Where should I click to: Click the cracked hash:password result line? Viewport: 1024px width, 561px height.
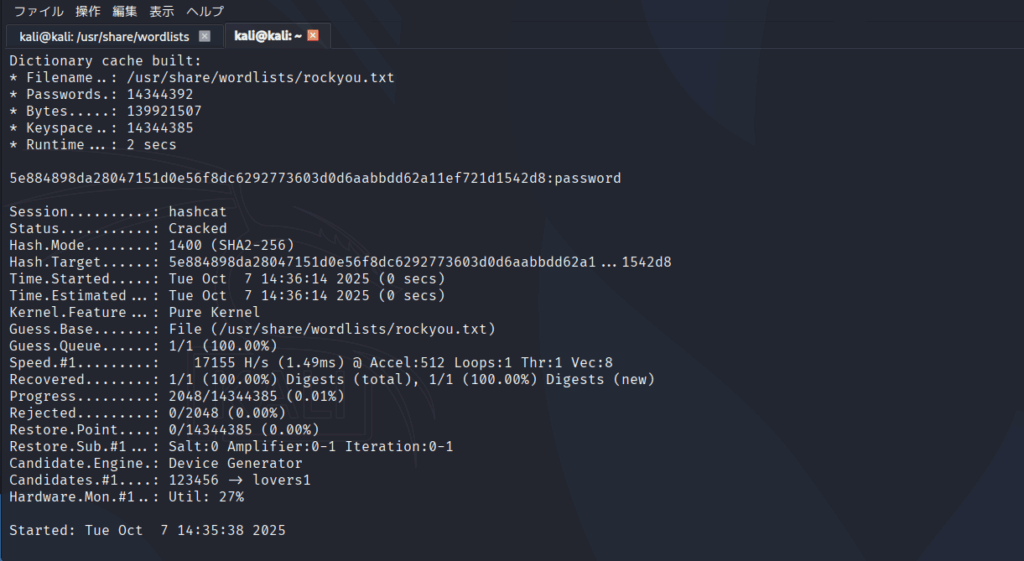point(315,178)
